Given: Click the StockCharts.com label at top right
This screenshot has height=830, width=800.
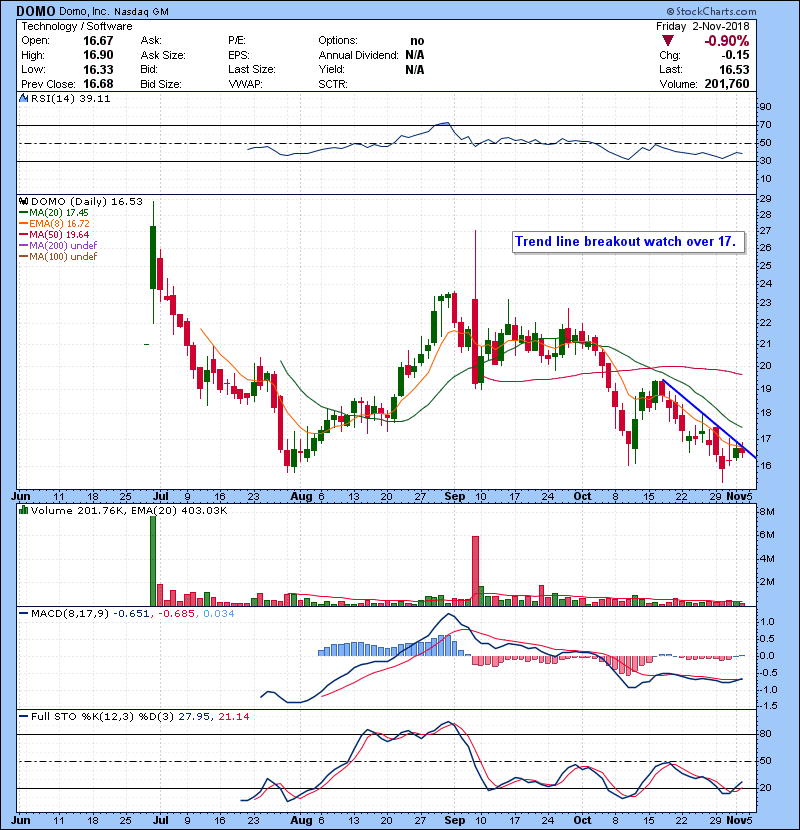Looking at the screenshot, I should pyautogui.click(x=711, y=11).
